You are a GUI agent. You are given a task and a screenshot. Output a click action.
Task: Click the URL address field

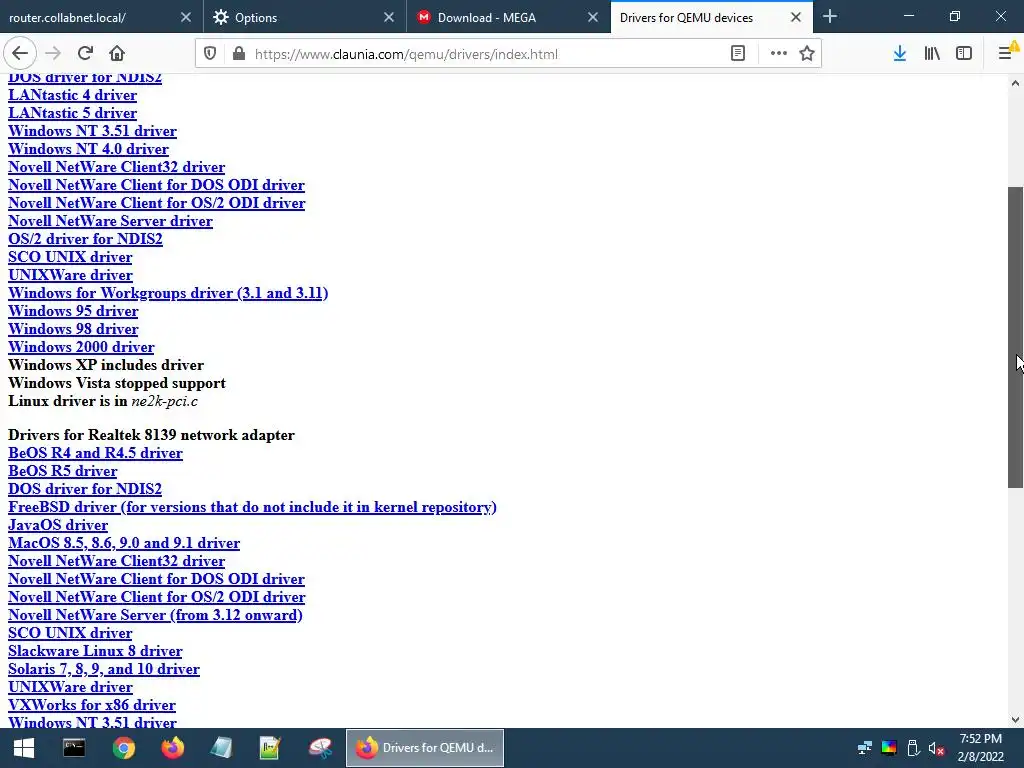point(483,54)
